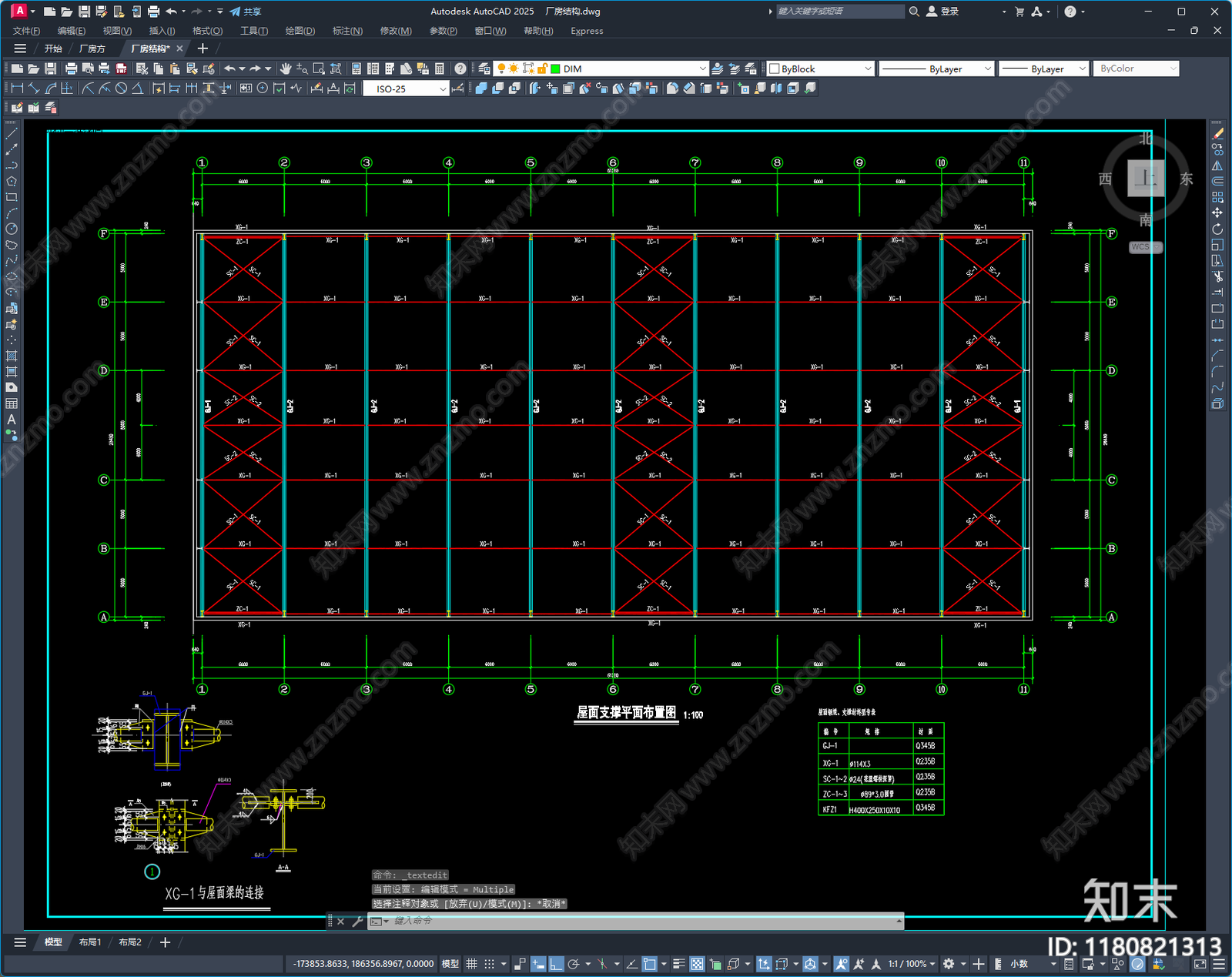The height and width of the screenshot is (977, 1232).
Task: Click the Autodesk App Store cart icon
Action: click(x=1019, y=12)
